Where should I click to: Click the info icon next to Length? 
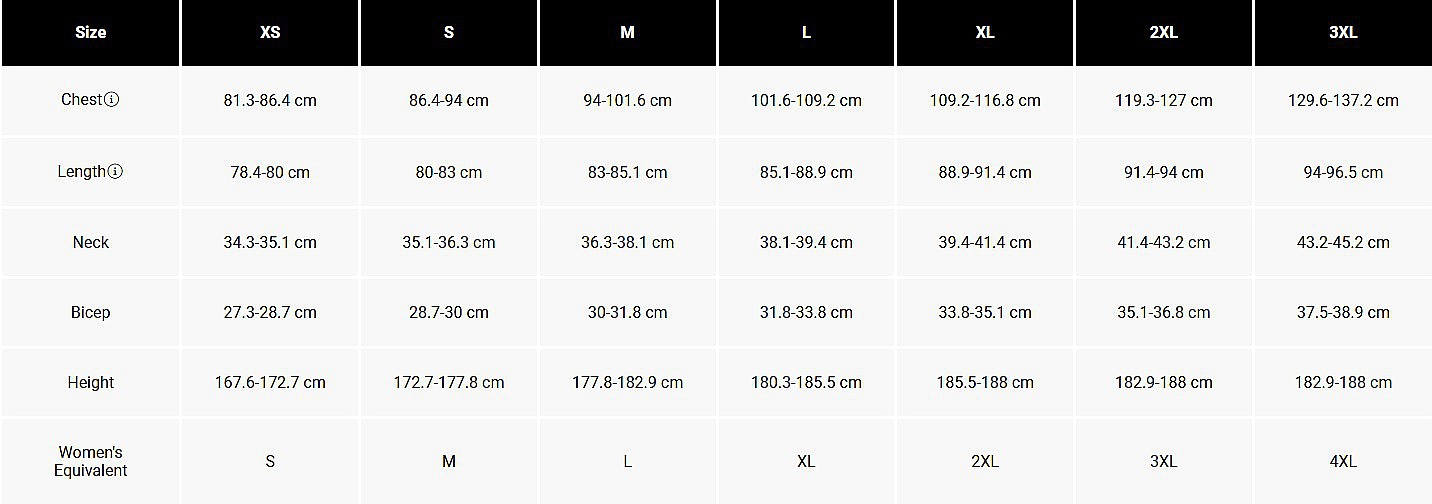coord(115,172)
